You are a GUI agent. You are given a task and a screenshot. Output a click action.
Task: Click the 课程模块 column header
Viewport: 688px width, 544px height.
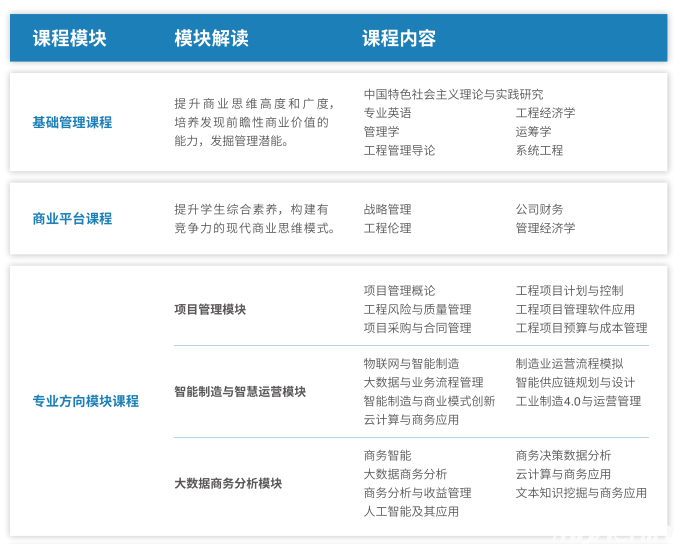pyautogui.click(x=69, y=38)
